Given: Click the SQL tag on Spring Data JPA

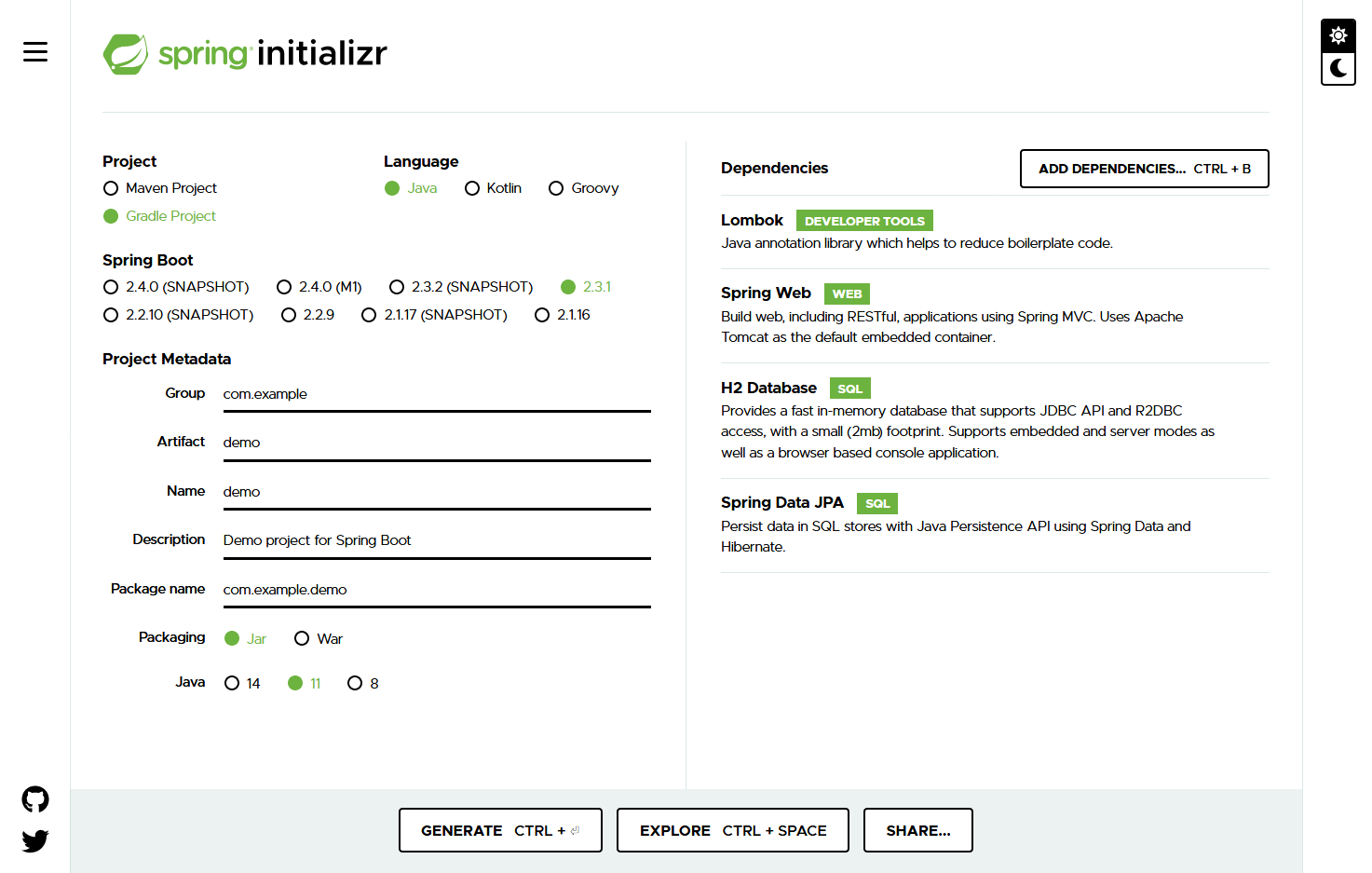Looking at the screenshot, I should 877,503.
